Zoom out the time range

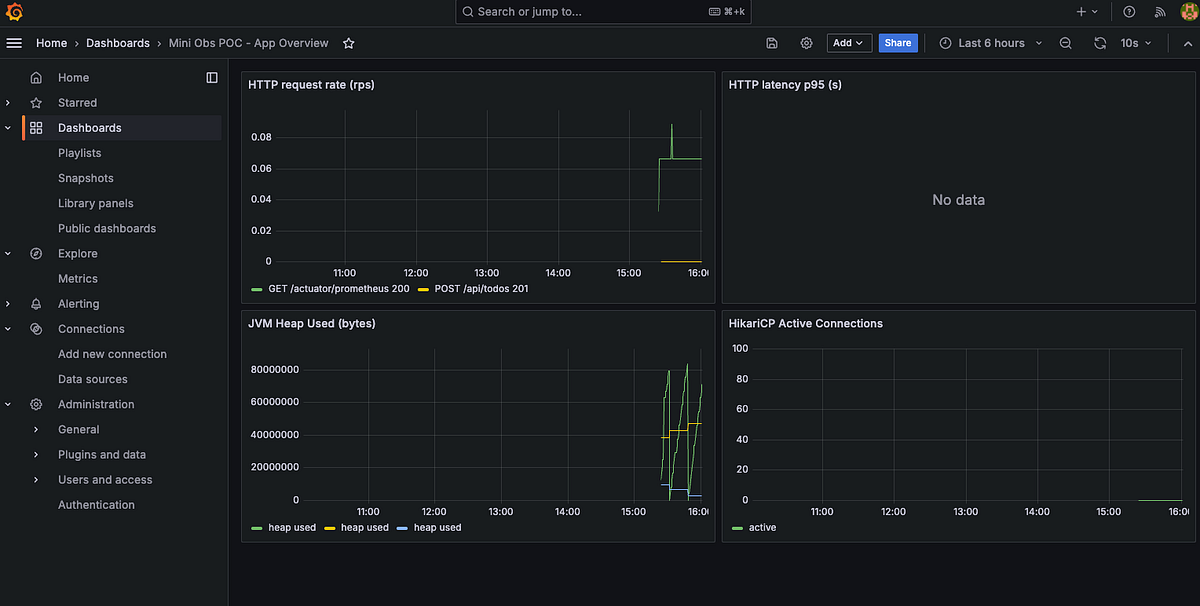(1066, 43)
